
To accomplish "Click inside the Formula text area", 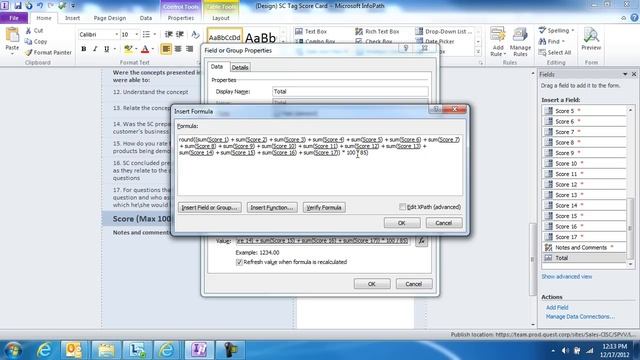I will pyautogui.click(x=320, y=165).
